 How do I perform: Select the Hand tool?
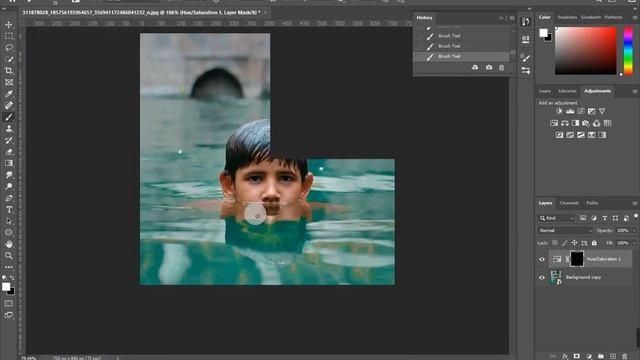click(9, 244)
